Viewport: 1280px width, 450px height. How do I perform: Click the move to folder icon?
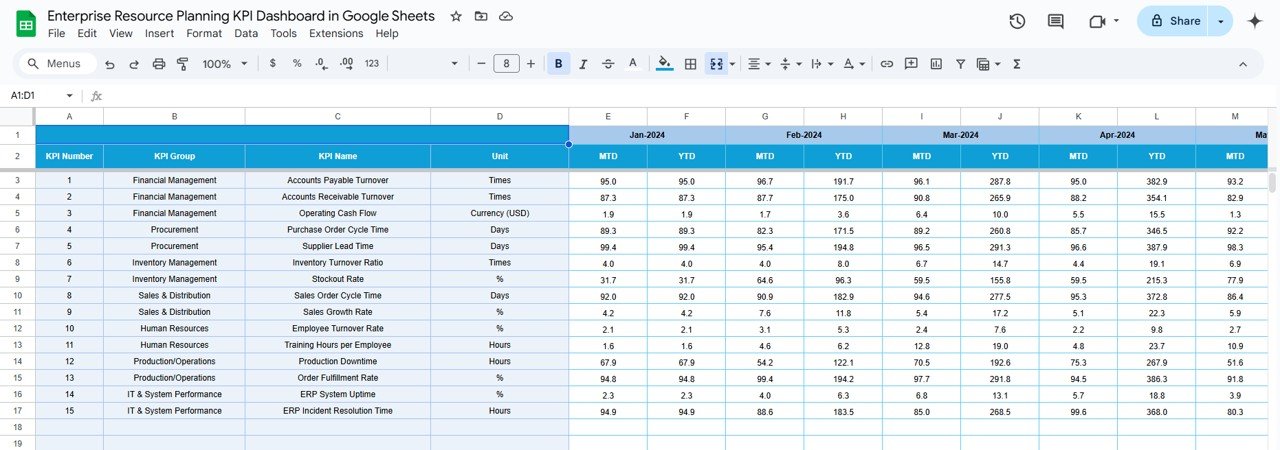(x=481, y=16)
